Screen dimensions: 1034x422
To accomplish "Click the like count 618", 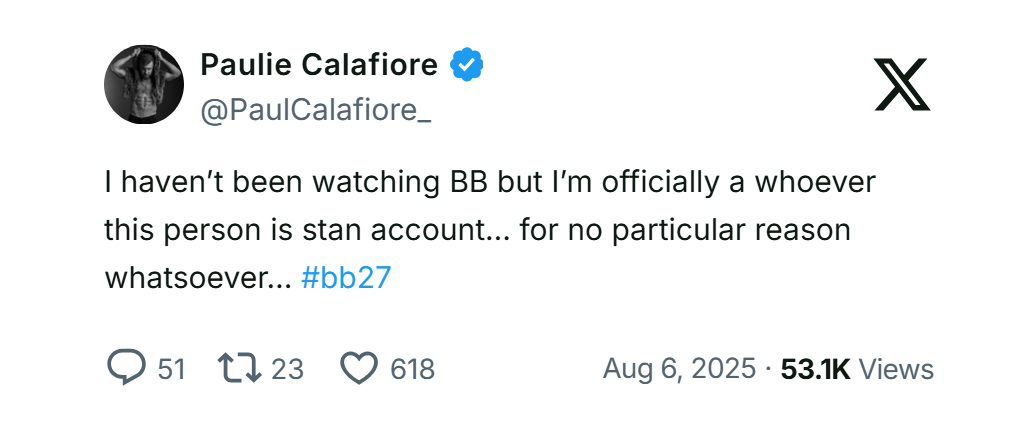I will tap(412, 369).
